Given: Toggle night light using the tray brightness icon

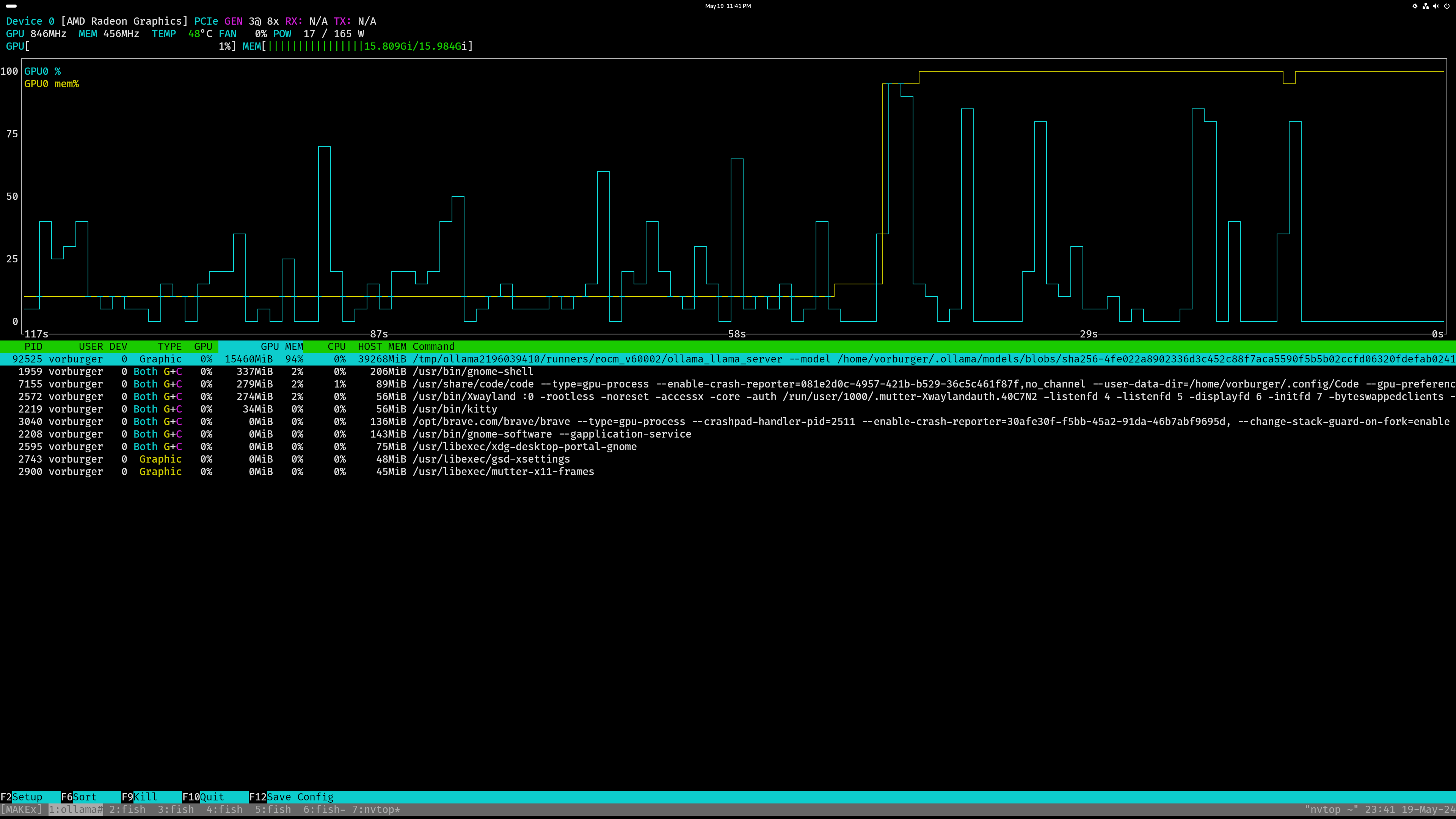Looking at the screenshot, I should [x=1415, y=6].
